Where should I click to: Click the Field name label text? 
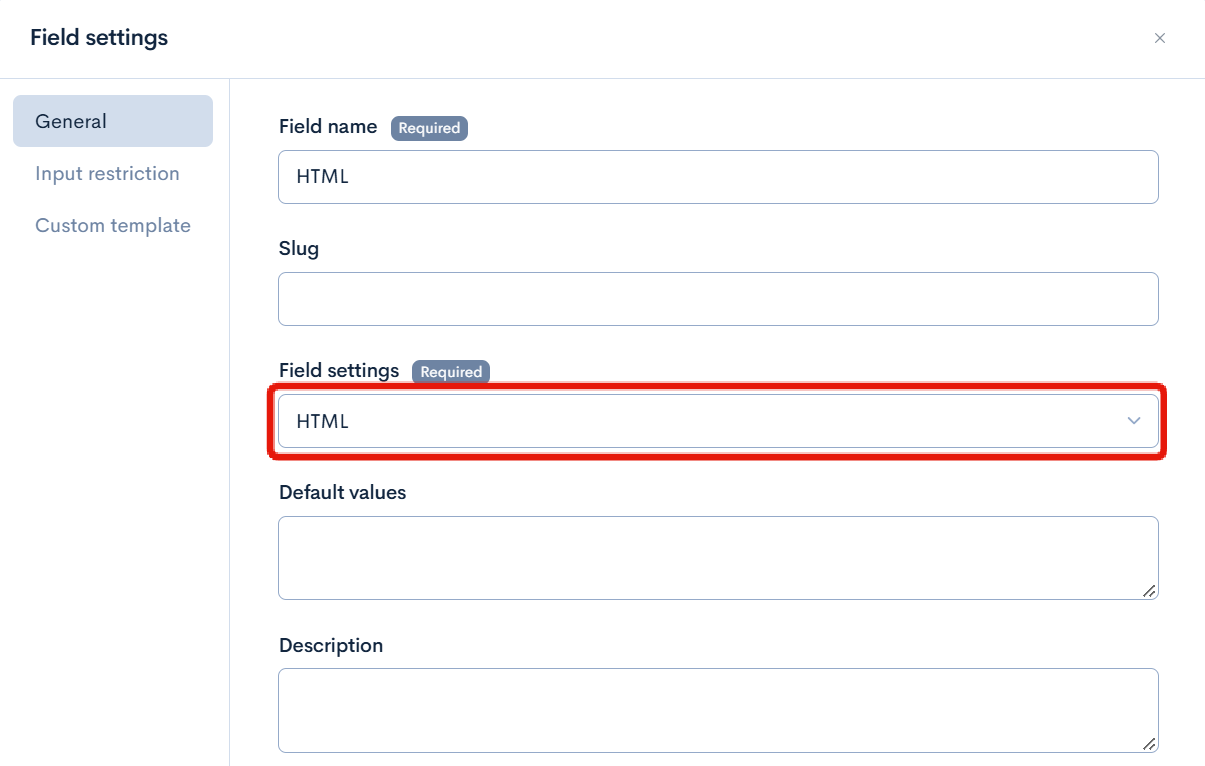click(328, 127)
